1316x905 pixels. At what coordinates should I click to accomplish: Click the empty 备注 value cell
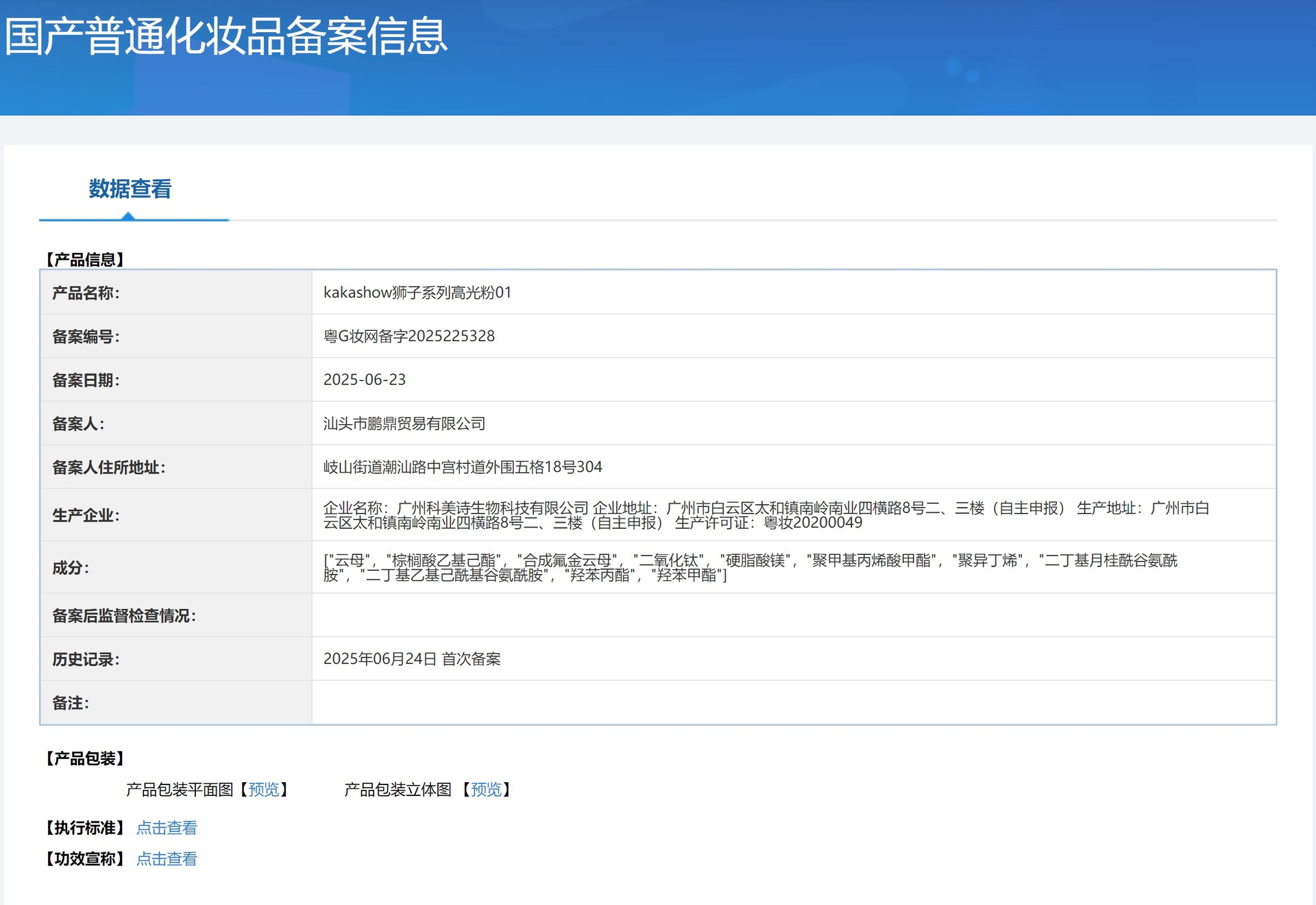point(793,703)
